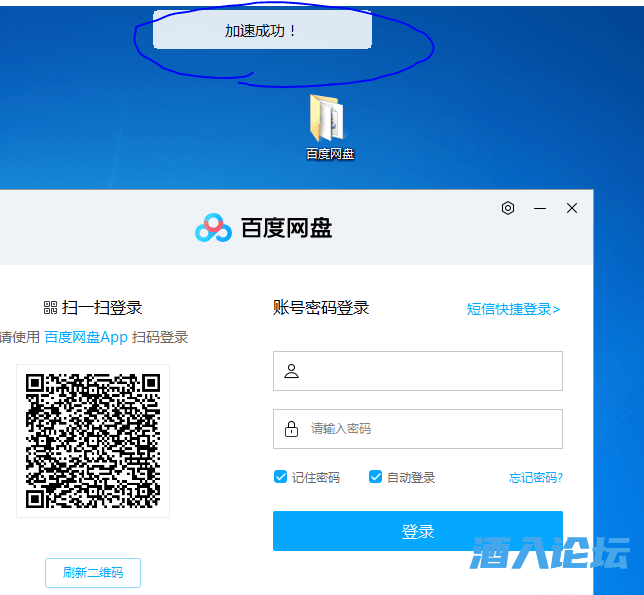Click the 账号密码登录 heading

coord(321,308)
